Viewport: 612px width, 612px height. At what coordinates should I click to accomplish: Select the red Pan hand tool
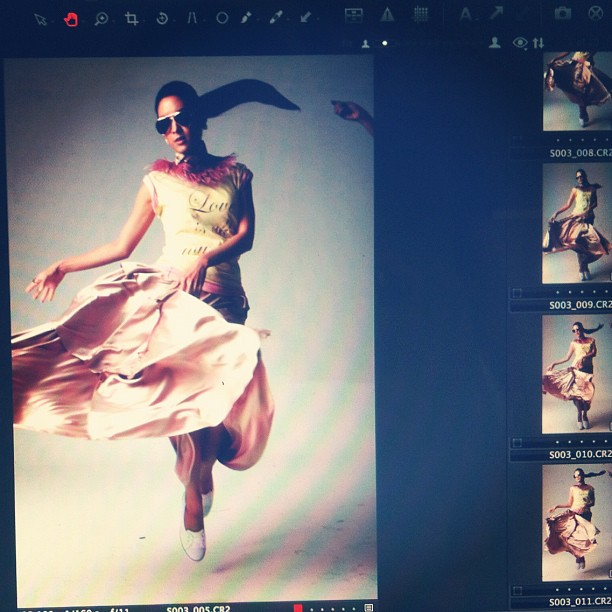click(71, 20)
